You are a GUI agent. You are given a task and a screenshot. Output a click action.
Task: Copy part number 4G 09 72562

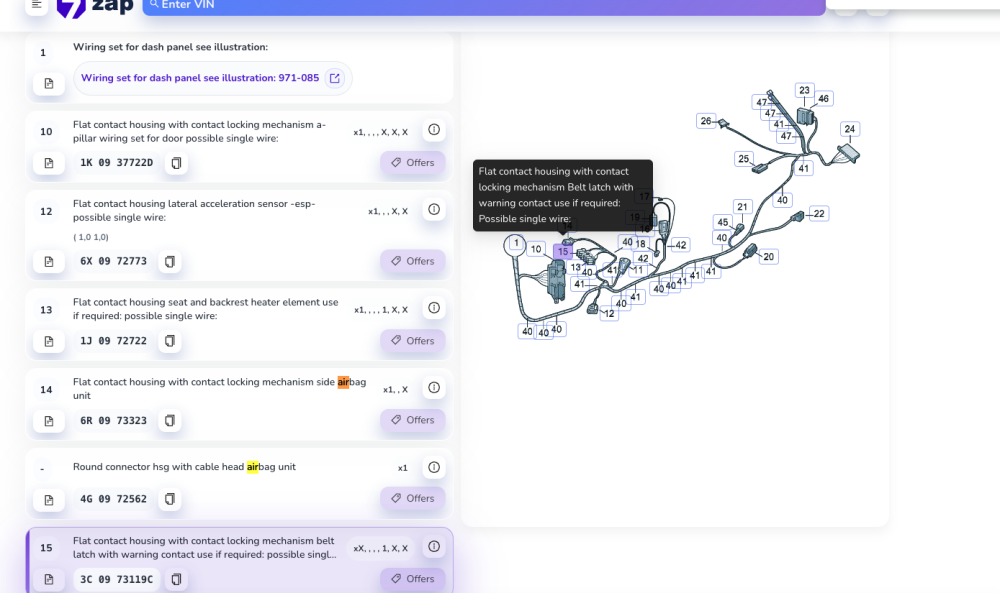[x=170, y=499]
